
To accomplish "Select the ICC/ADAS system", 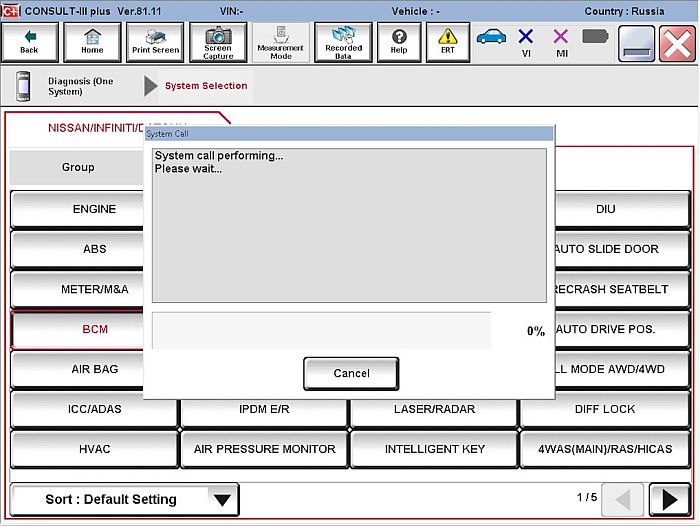I will pyautogui.click(x=95, y=409).
